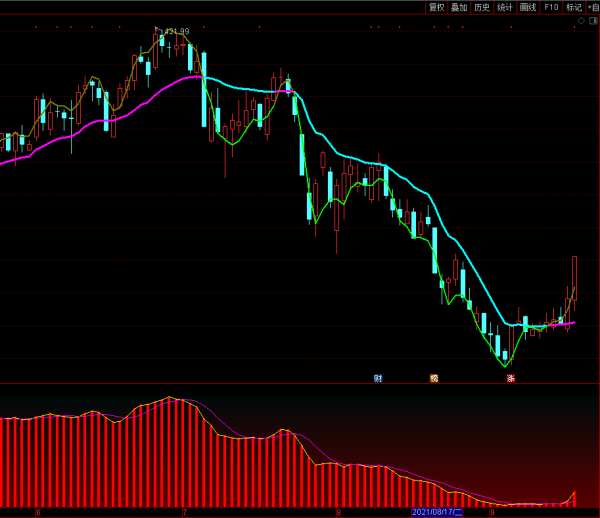The width and height of the screenshot is (600, 518).
Task: Click the blue 财 financial marker icon
Action: click(378, 378)
